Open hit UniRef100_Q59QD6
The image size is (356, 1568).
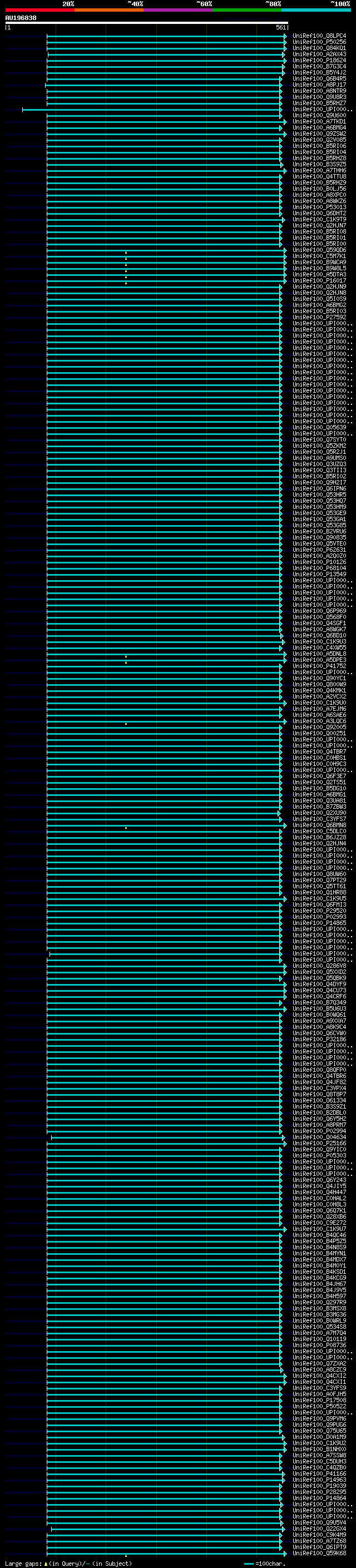pos(319,250)
